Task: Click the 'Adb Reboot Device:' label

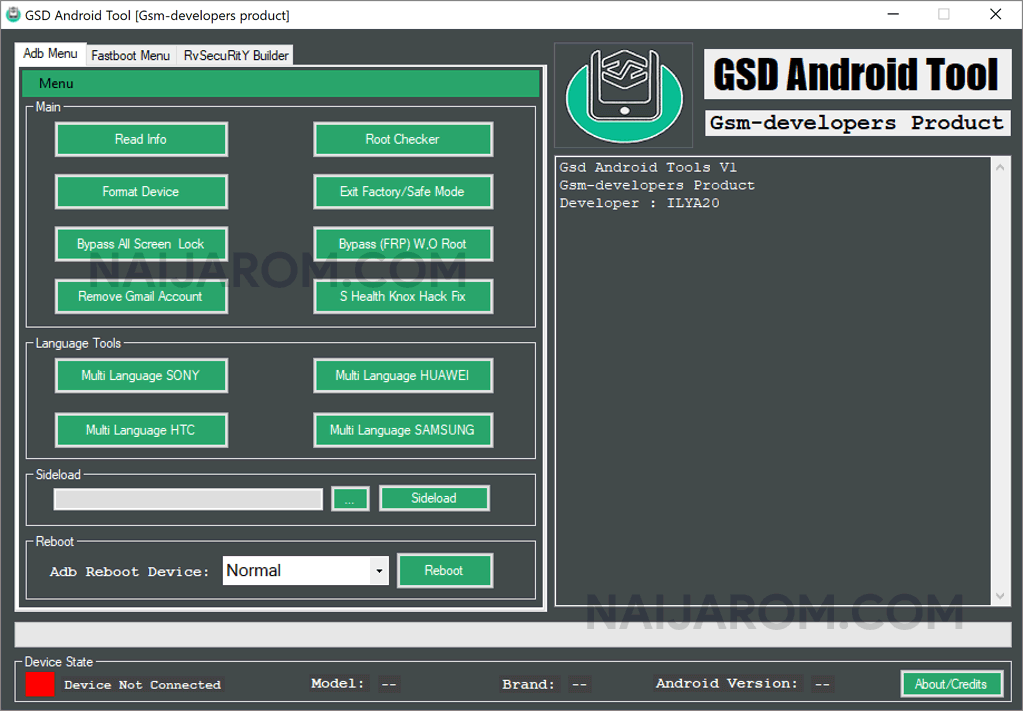Action: pyautogui.click(x=129, y=572)
